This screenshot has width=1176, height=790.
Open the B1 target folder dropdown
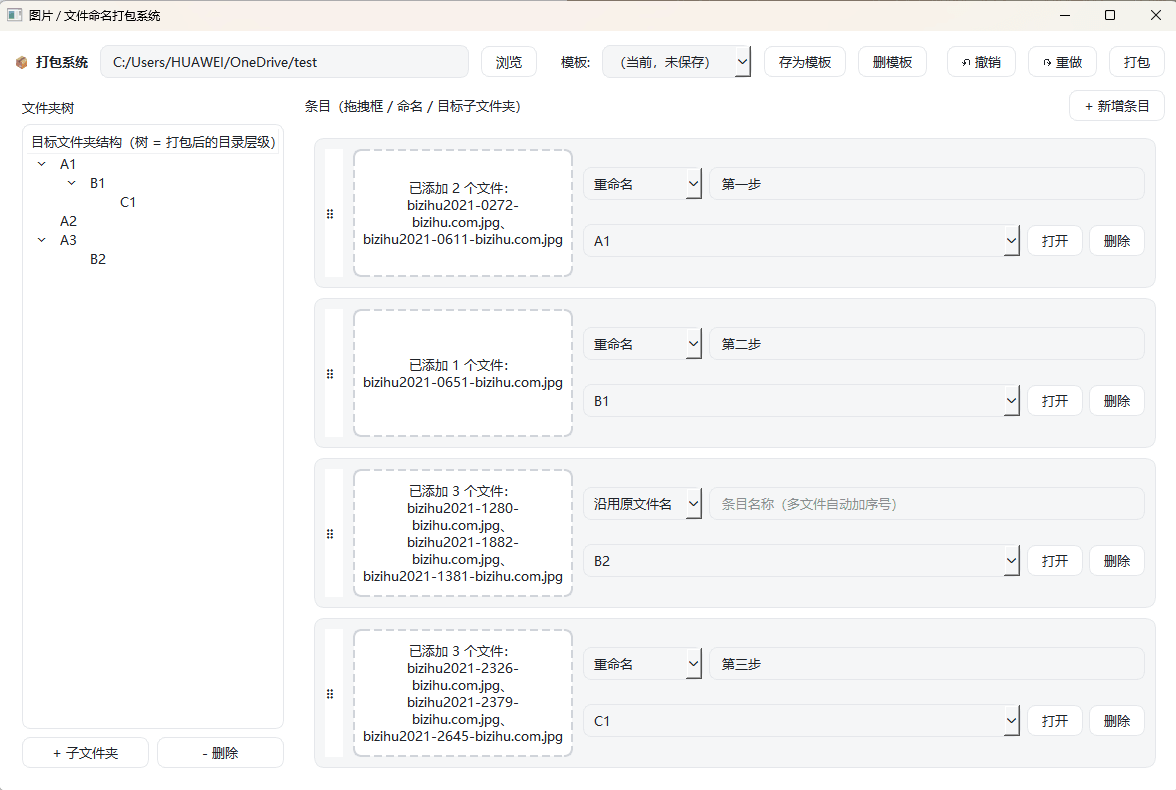pyautogui.click(x=801, y=401)
